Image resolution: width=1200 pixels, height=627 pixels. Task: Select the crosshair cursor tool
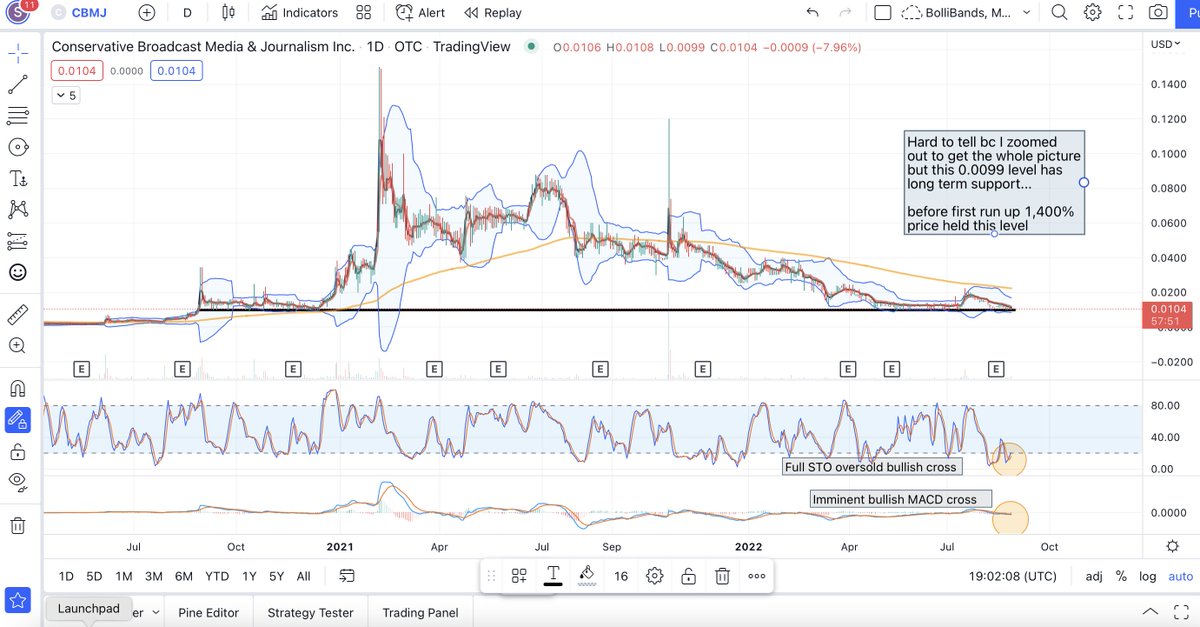[x=18, y=53]
